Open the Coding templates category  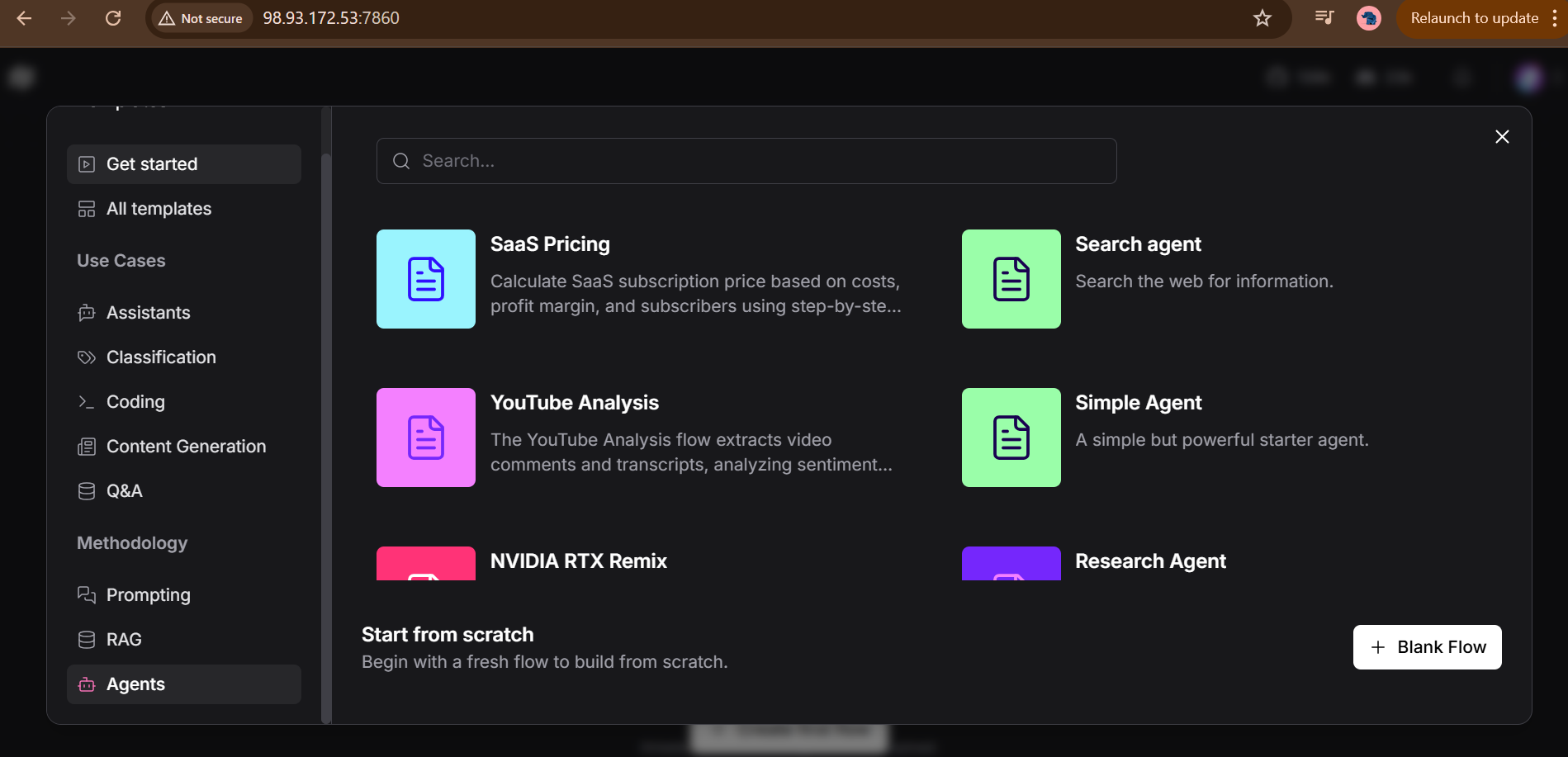(x=135, y=402)
